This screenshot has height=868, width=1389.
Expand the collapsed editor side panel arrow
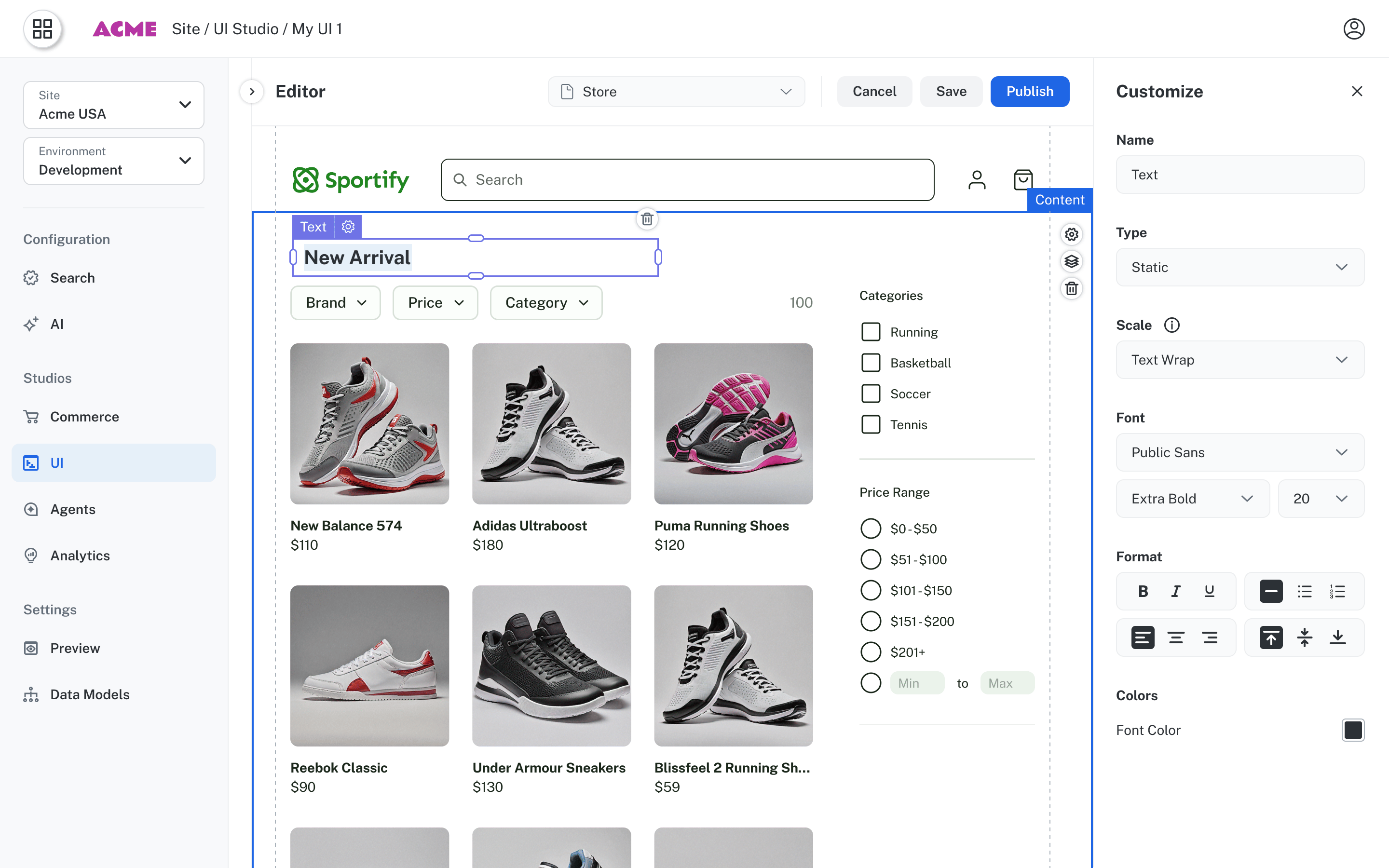click(x=251, y=91)
